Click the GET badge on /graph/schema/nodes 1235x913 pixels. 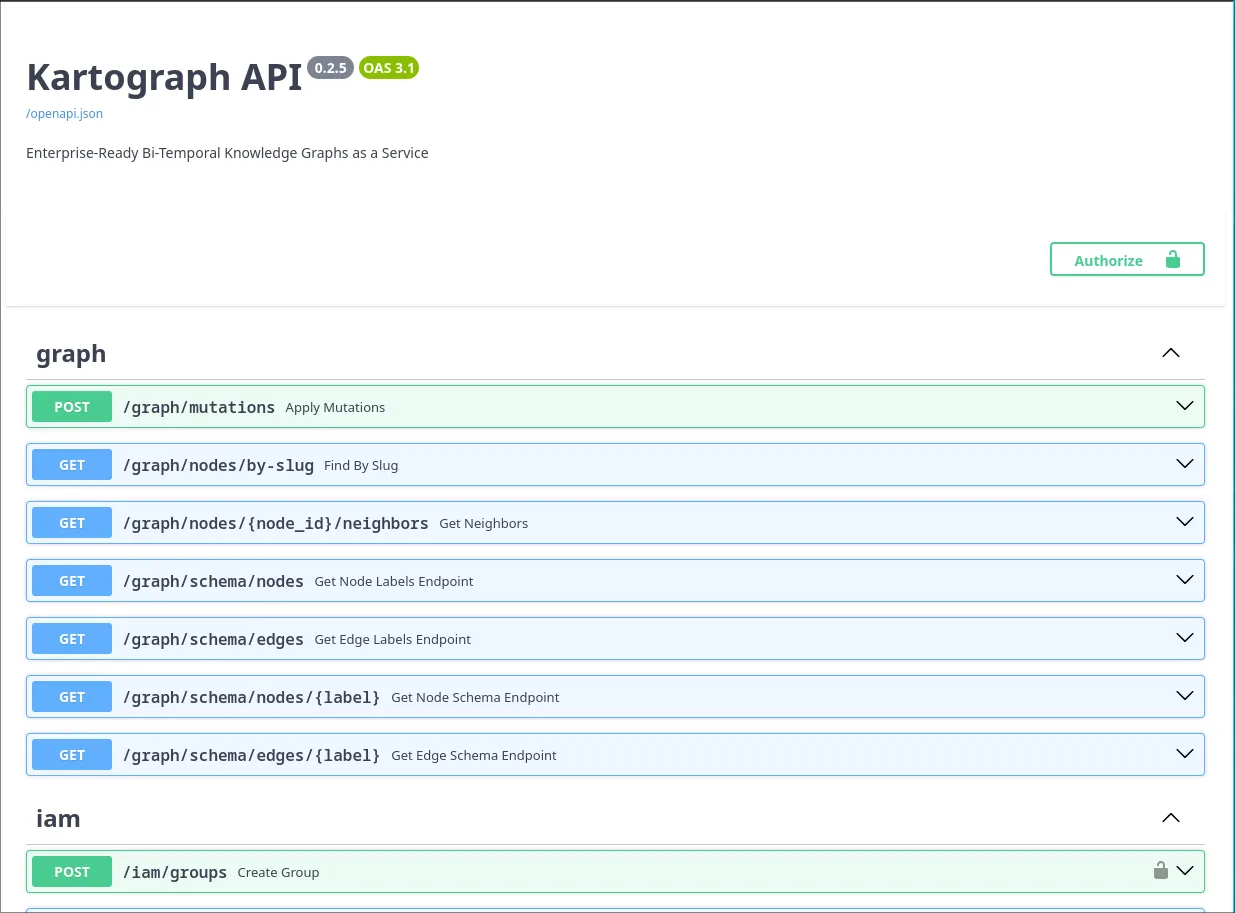71,580
